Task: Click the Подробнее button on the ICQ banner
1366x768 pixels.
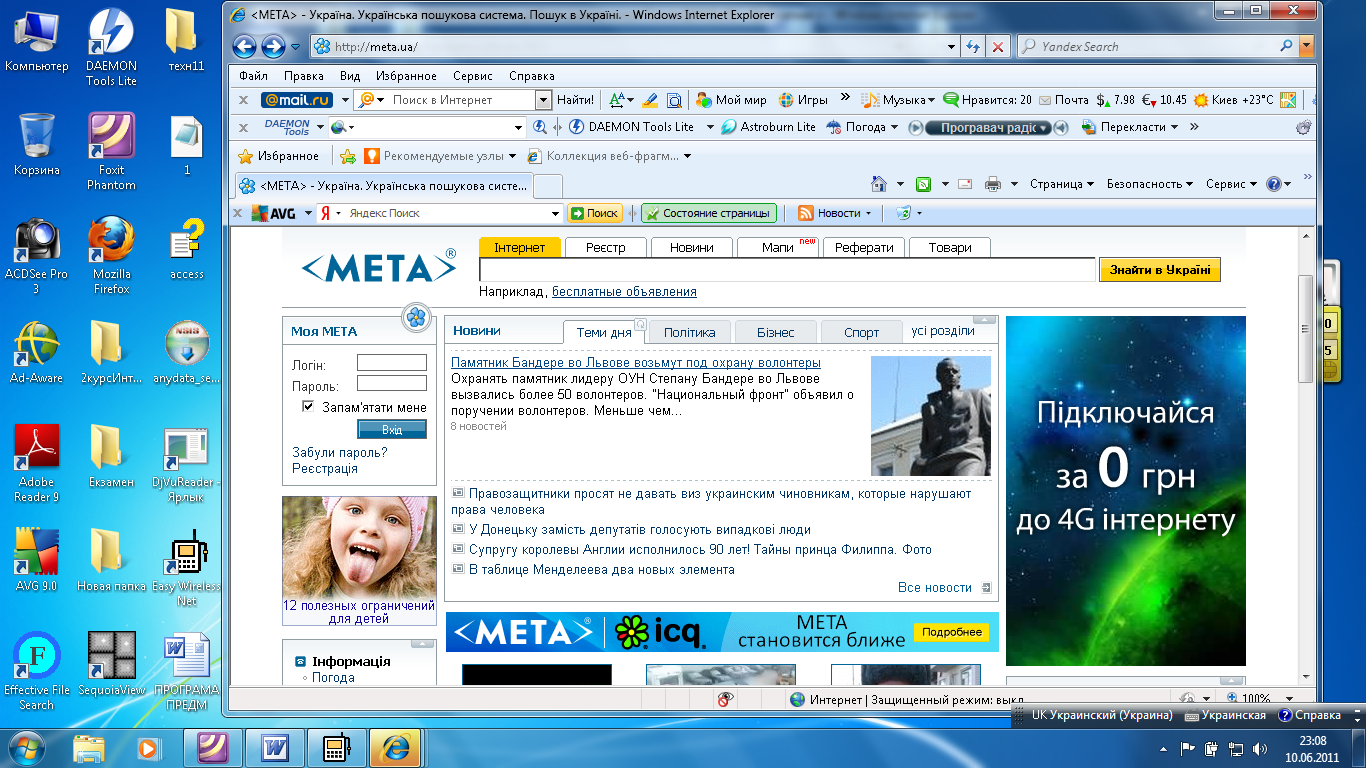Action: pyautogui.click(x=951, y=633)
